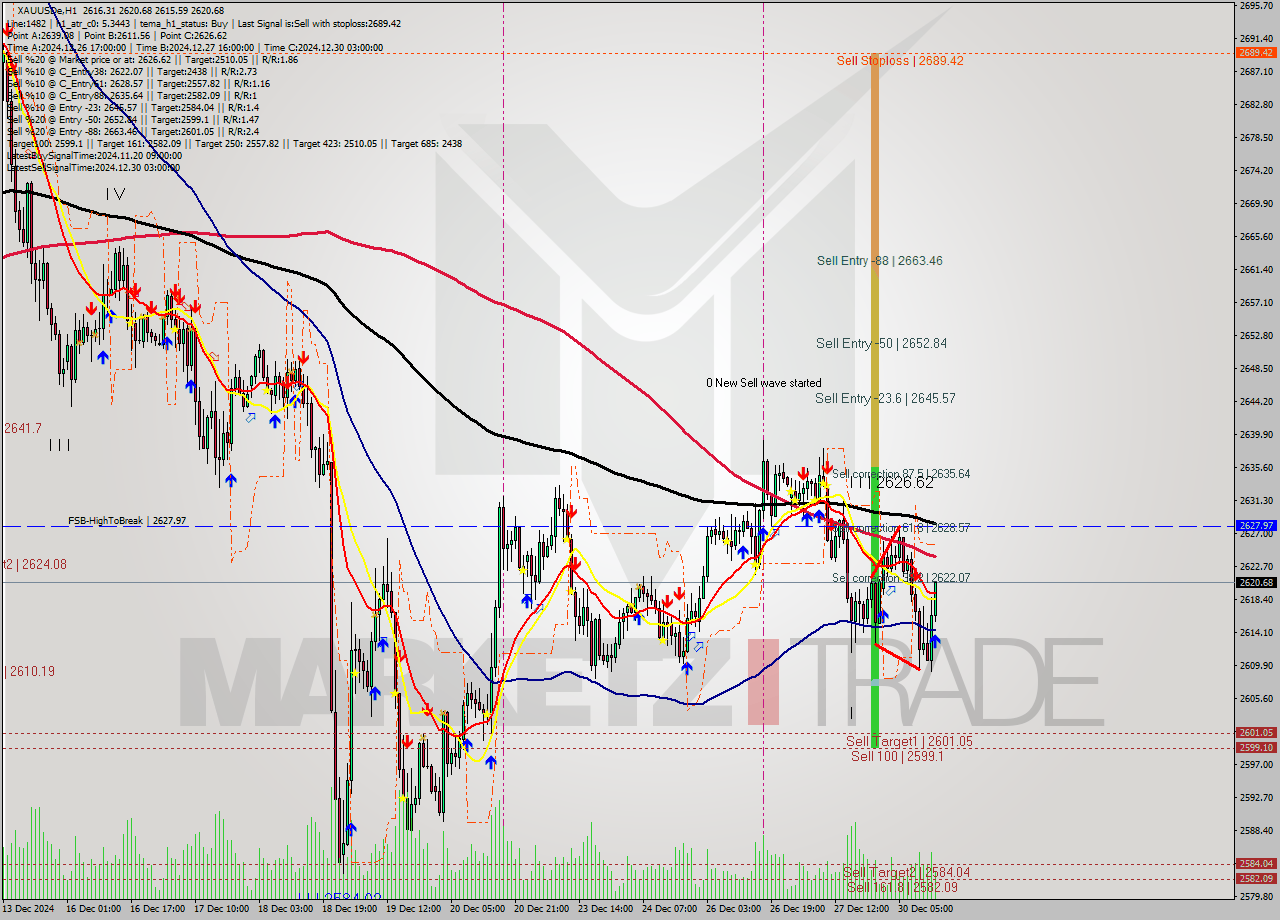Click the '18 Dec 03:00' time axis label
Screen dimensions: 1280x920
(x=285, y=909)
